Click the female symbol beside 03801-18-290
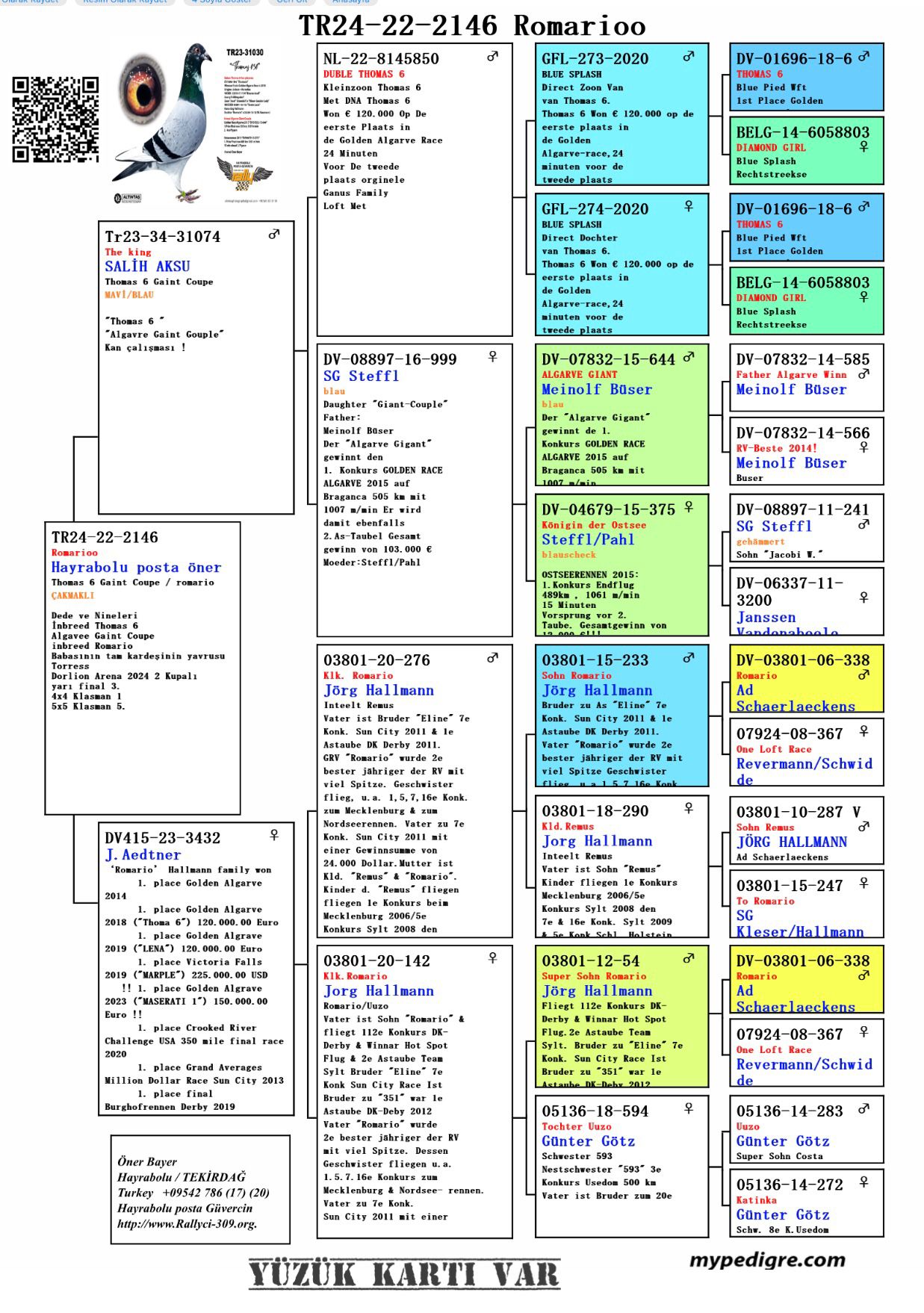The height and width of the screenshot is (1313, 924). coord(689,808)
